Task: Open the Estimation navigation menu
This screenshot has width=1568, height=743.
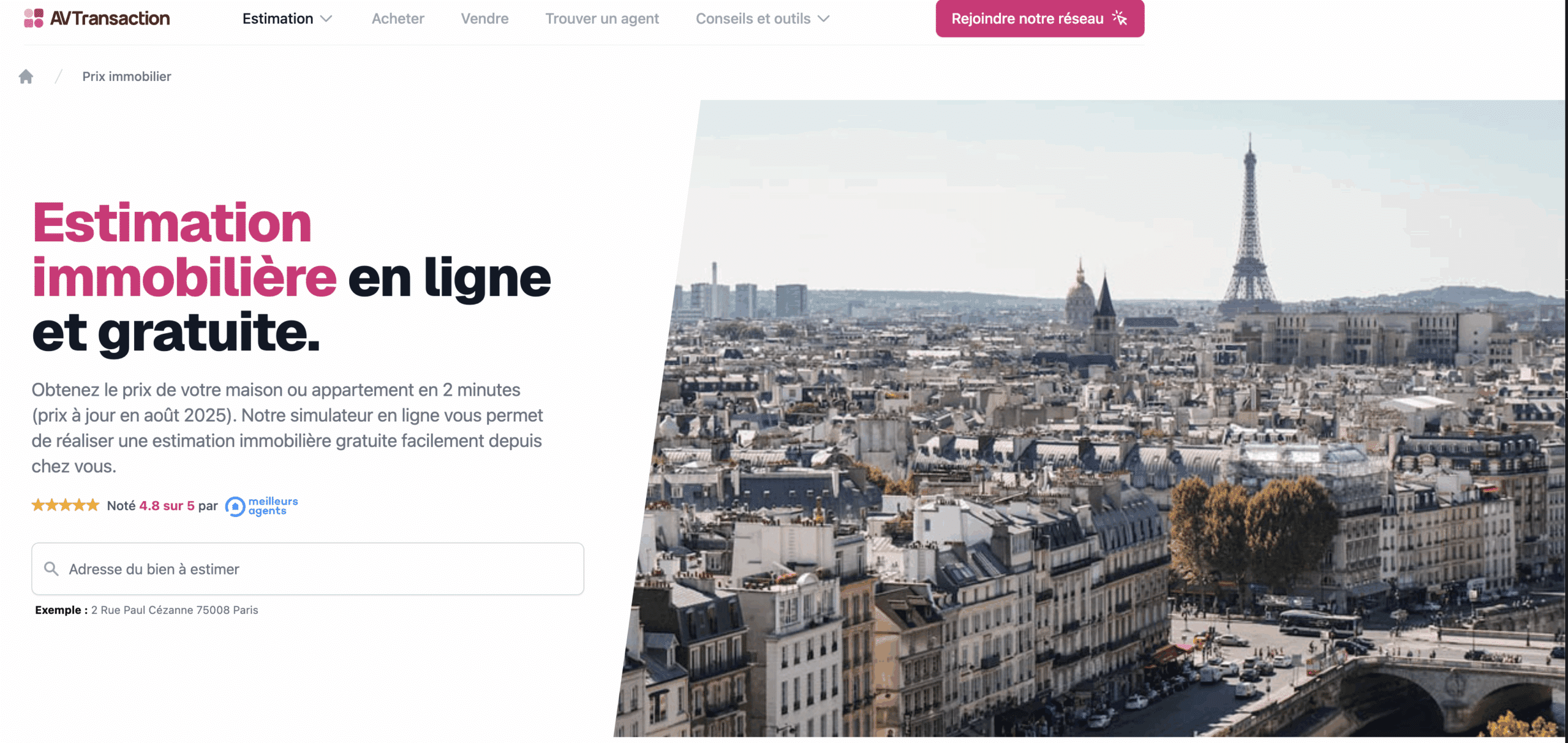Action: click(287, 19)
